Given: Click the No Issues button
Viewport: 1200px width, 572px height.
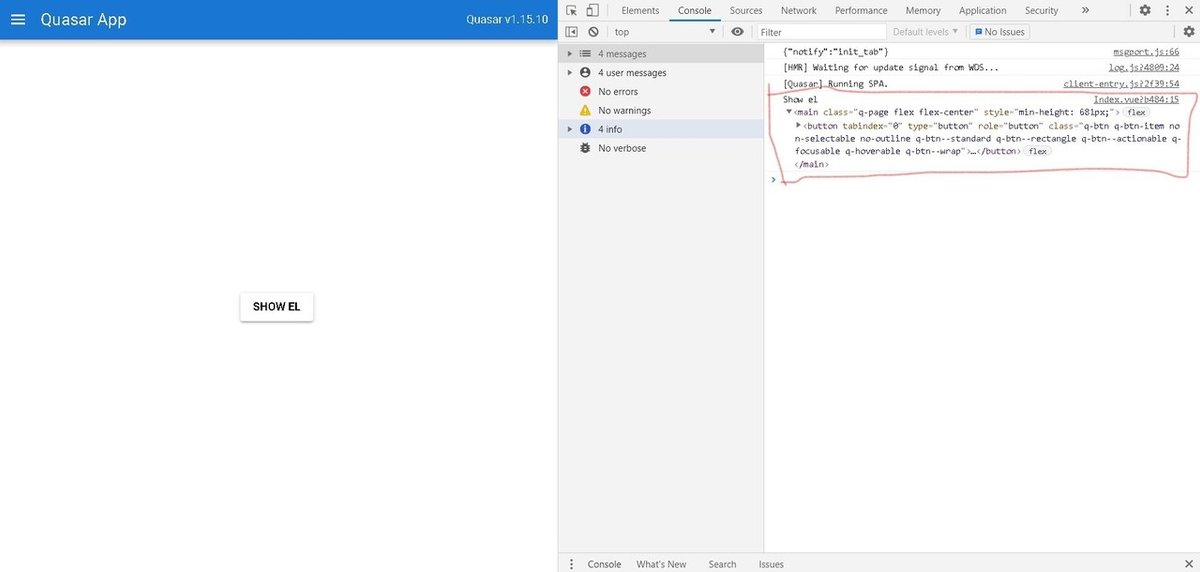Looking at the screenshot, I should (998, 32).
